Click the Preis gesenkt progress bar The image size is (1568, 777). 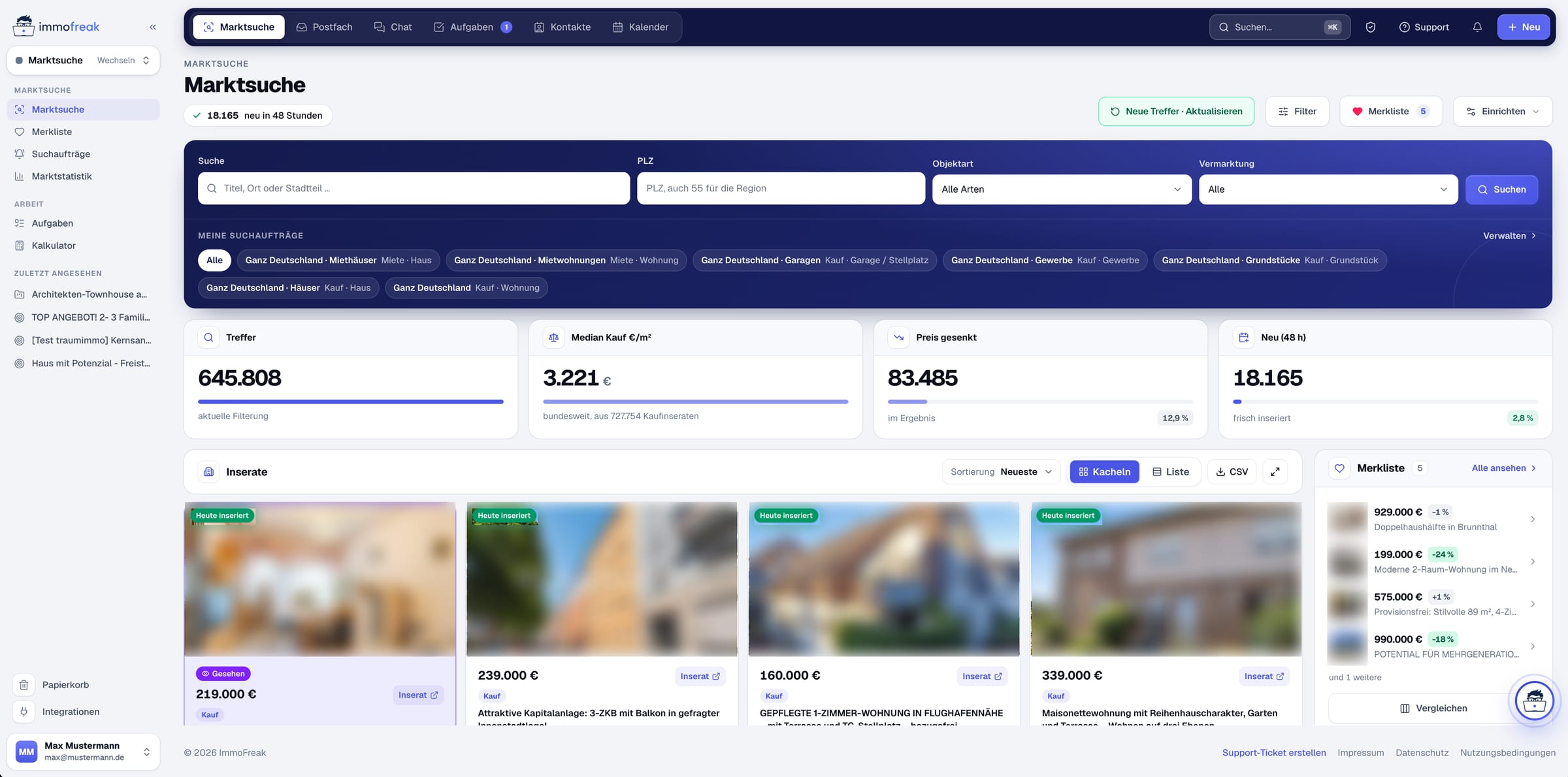pos(1040,402)
